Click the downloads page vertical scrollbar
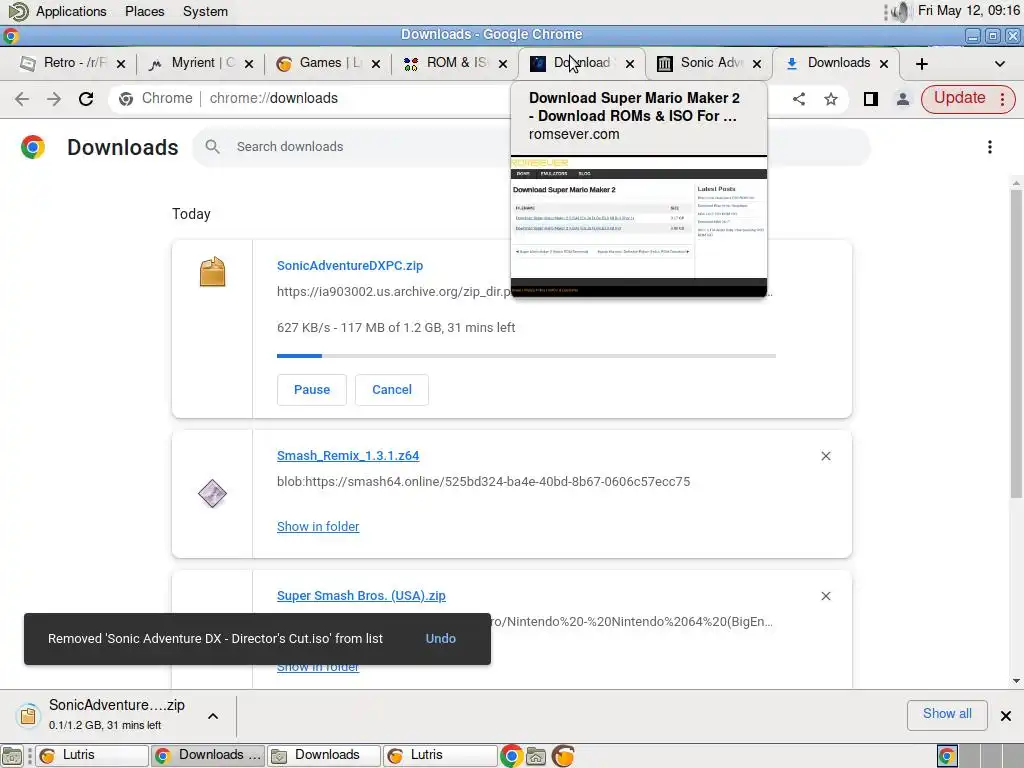Viewport: 1024px width, 768px height. pyautogui.click(x=1016, y=343)
